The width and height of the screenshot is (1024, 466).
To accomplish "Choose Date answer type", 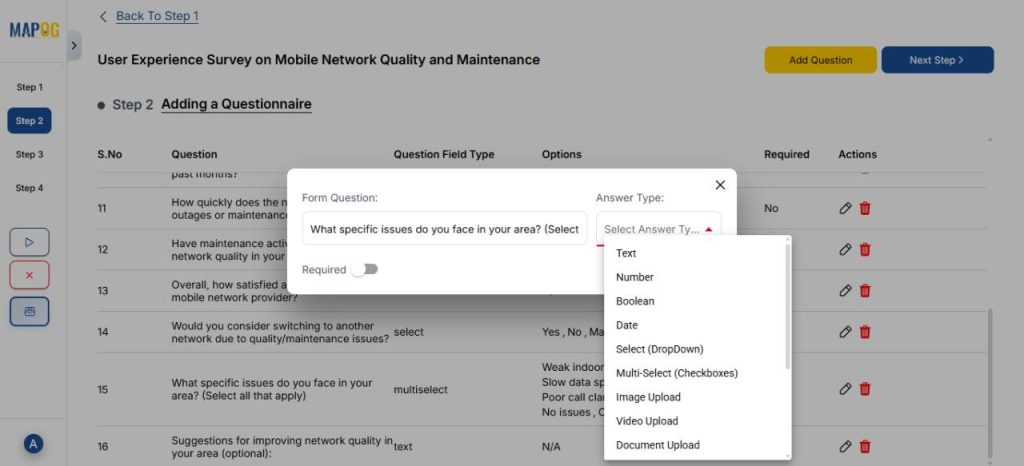I will click(x=696, y=325).
